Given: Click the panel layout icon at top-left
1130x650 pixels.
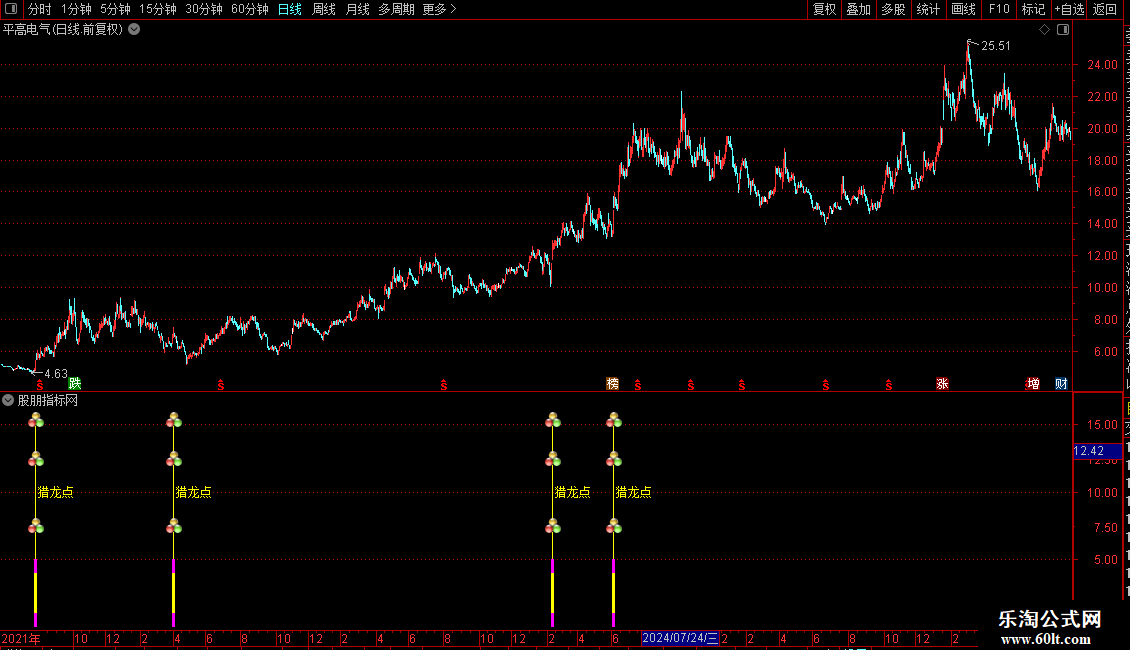Looking at the screenshot, I should 11,9.
